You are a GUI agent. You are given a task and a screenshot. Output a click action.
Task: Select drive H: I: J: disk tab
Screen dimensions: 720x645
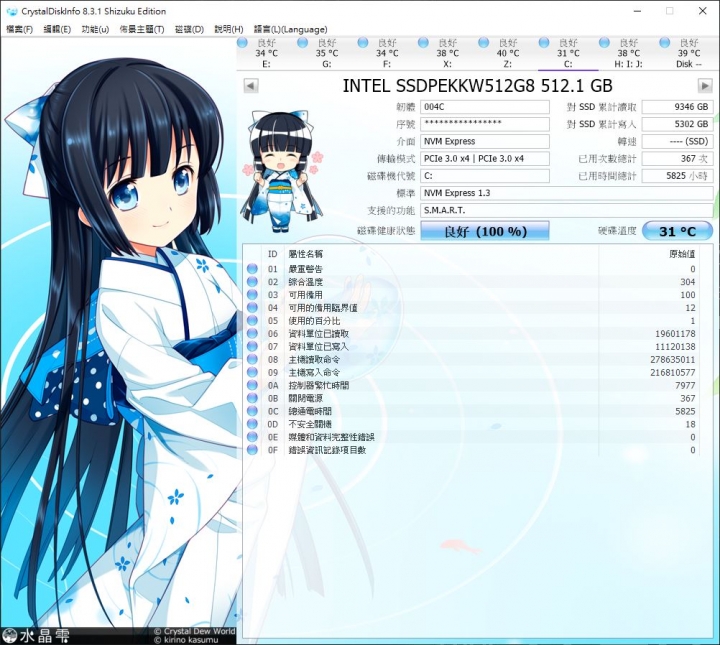(629, 53)
